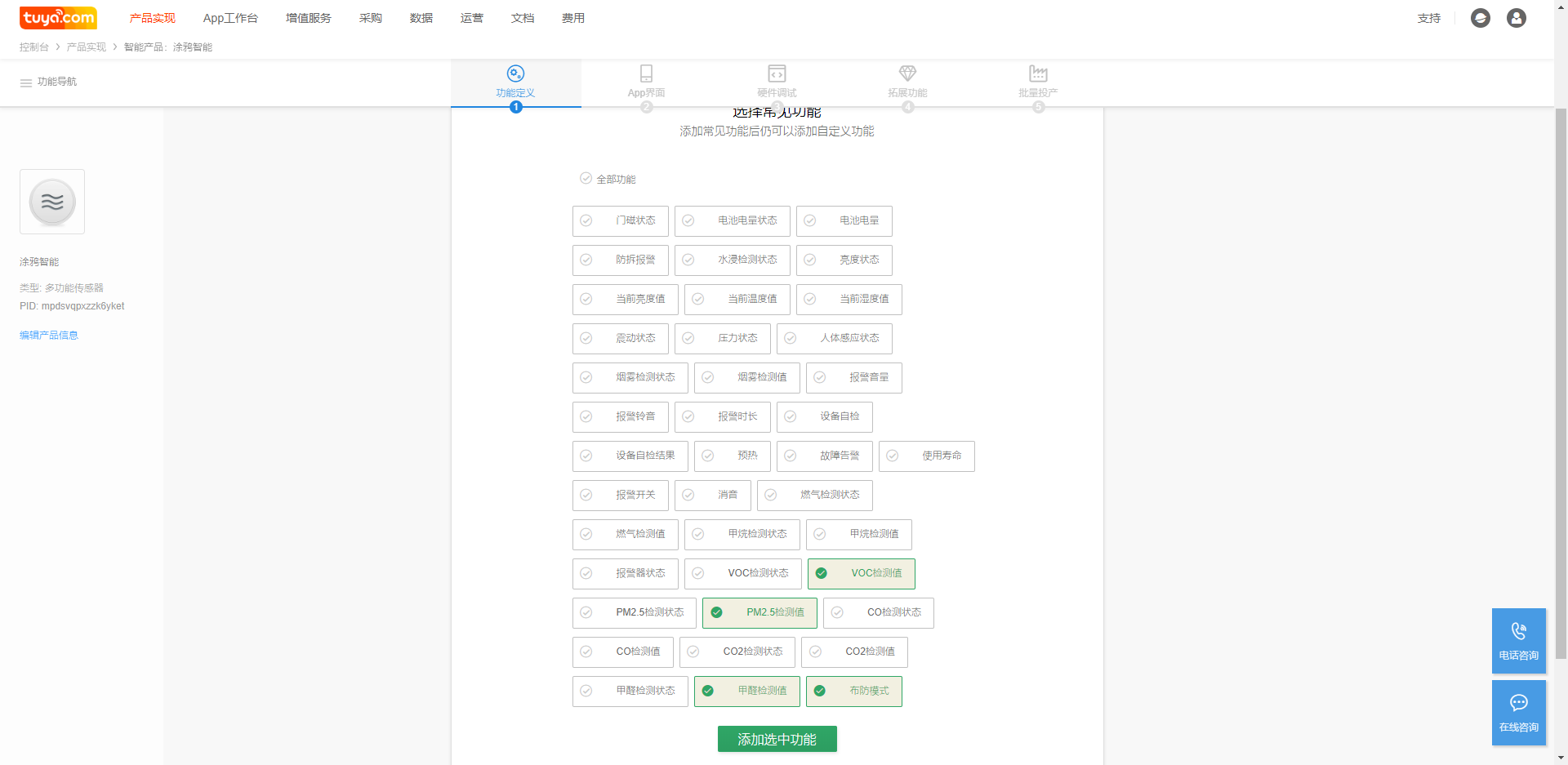
Task: Click the 硬件调试 code icon
Action: tap(777, 73)
